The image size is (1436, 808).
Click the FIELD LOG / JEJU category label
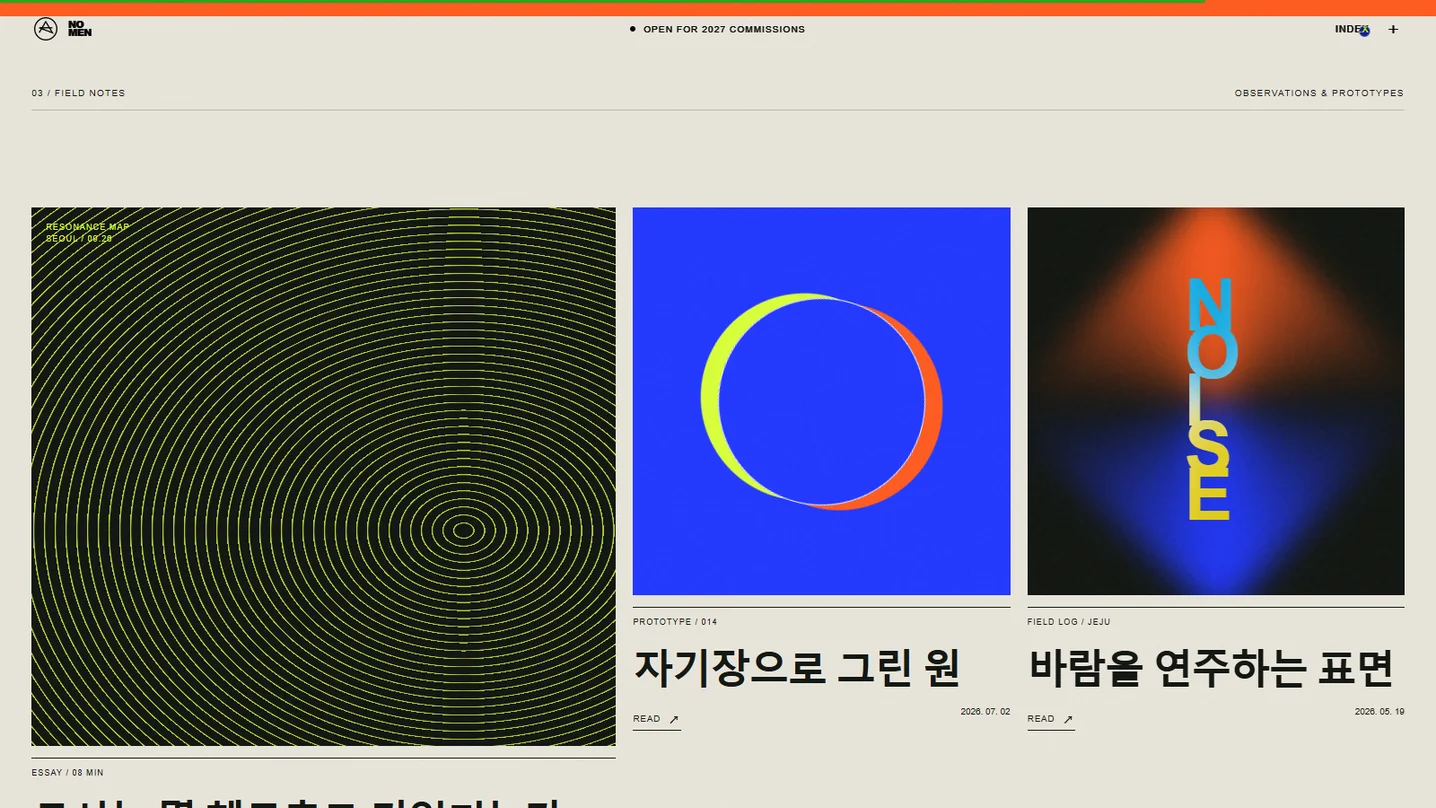click(x=1068, y=622)
